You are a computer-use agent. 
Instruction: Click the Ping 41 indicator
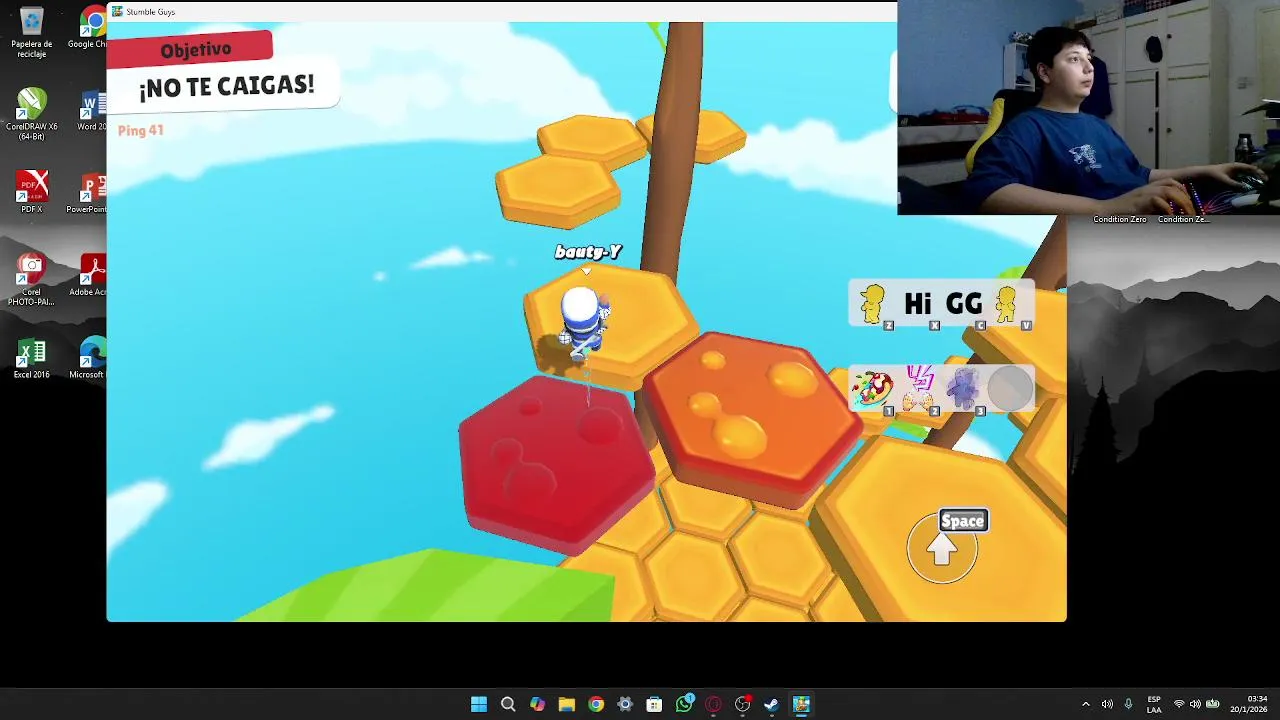point(140,130)
